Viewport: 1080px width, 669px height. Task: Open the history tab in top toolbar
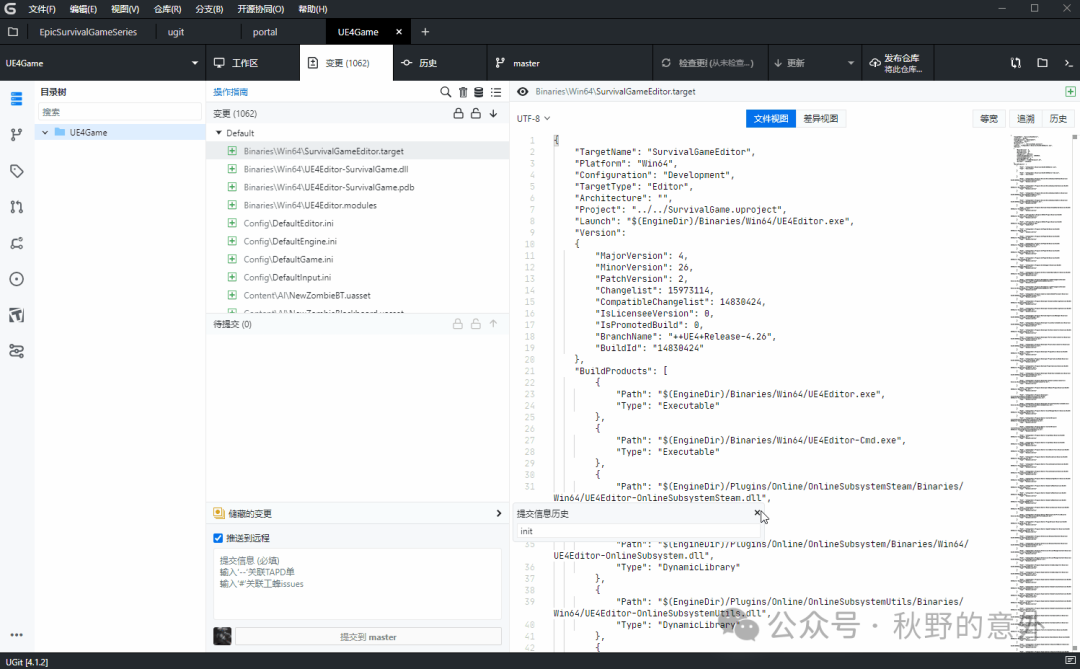point(440,63)
